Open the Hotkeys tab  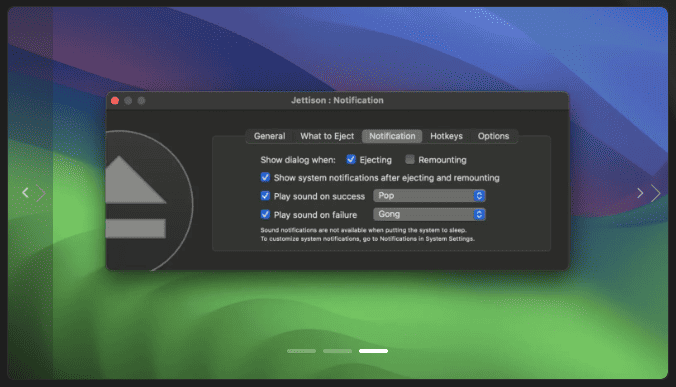point(446,136)
